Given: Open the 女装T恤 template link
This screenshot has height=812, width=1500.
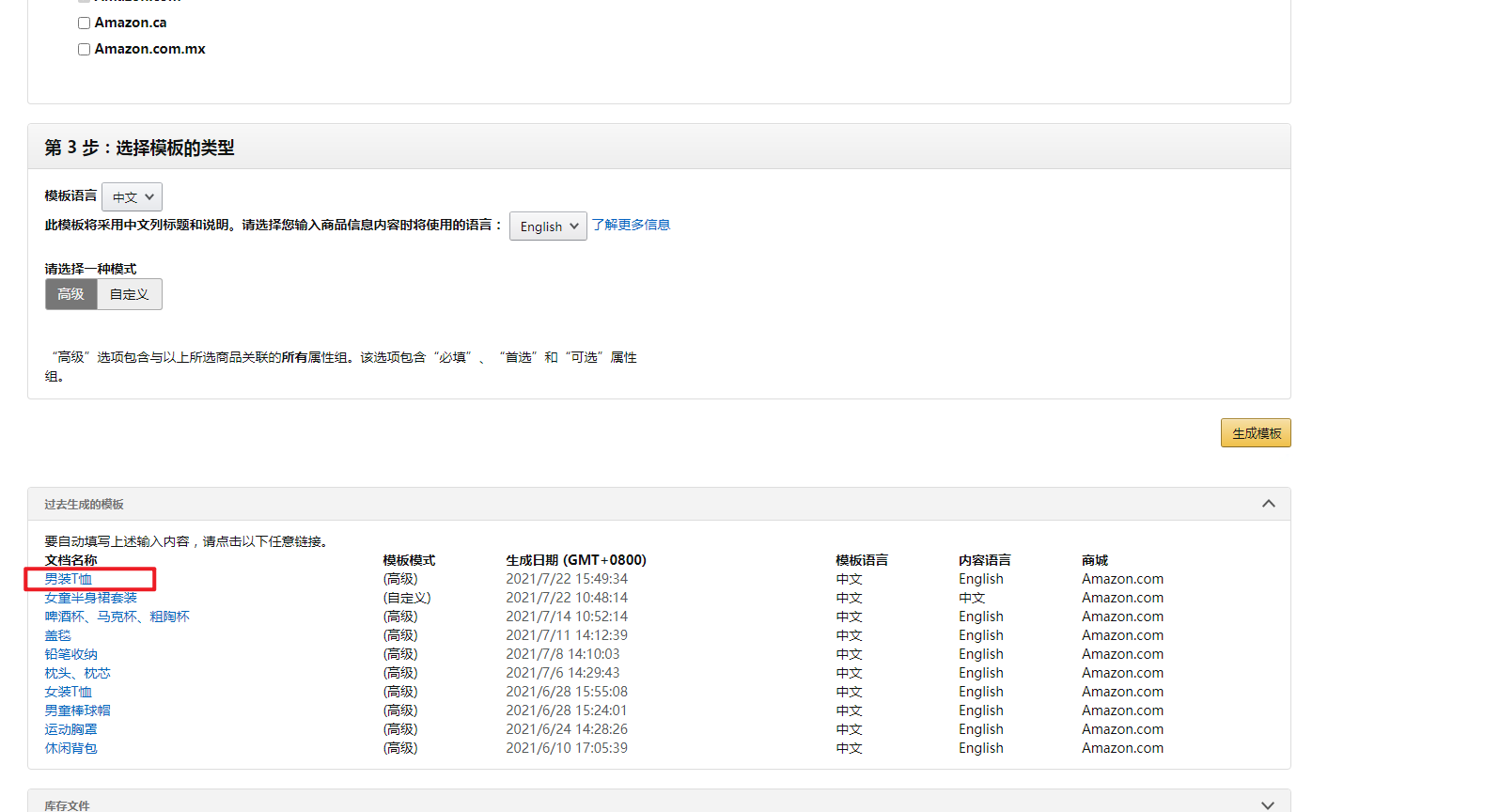Looking at the screenshot, I should [x=69, y=692].
